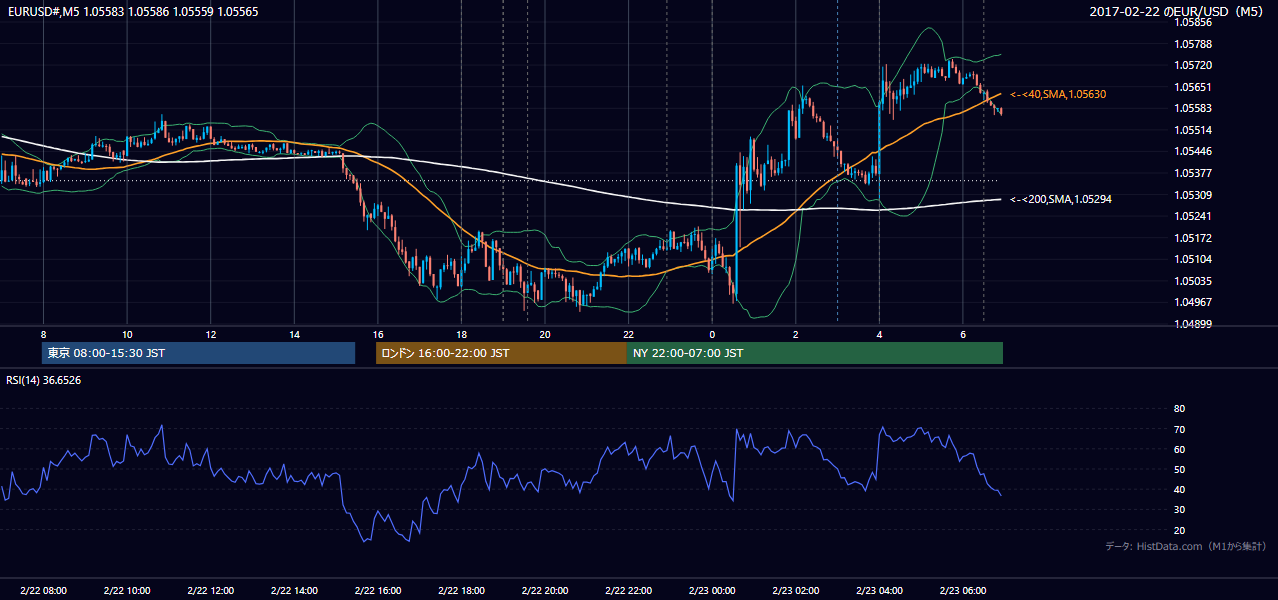
Task: Click the 2/22 12:00 time axis label
Action: (x=210, y=591)
